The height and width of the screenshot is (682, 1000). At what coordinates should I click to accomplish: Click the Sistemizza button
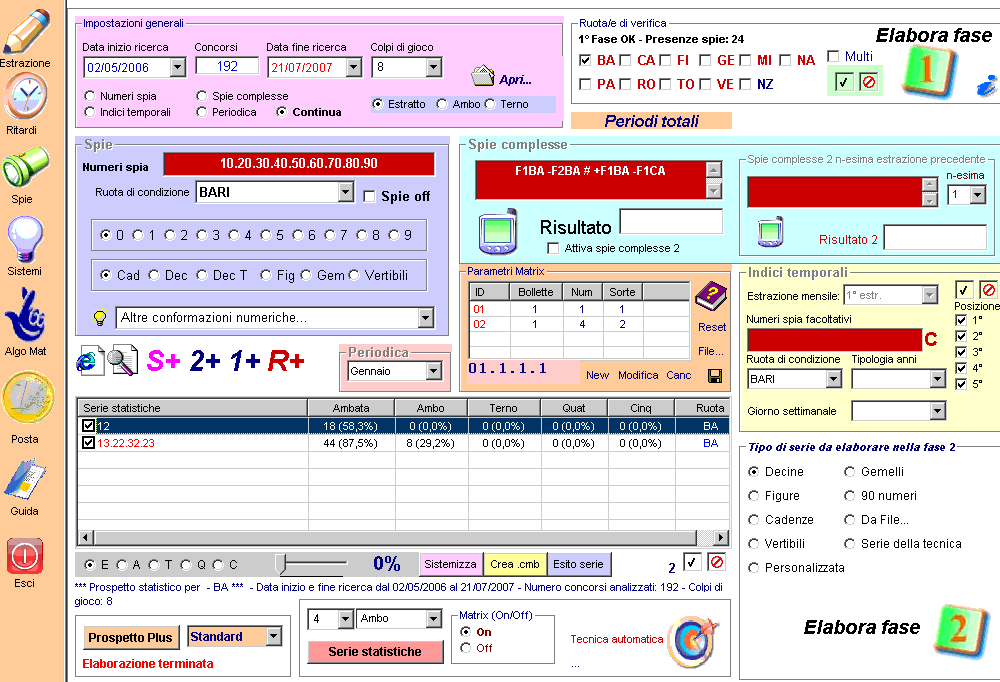click(450, 564)
